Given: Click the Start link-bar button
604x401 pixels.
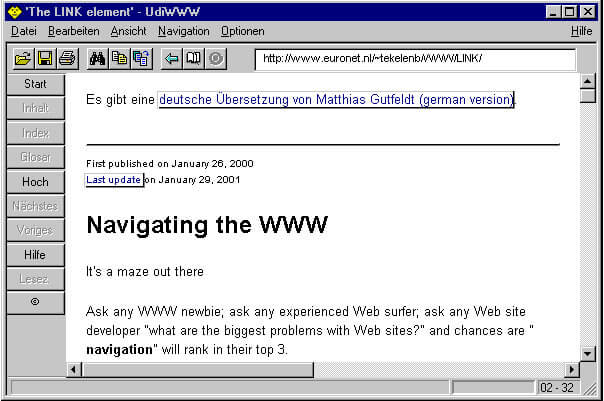Looking at the screenshot, I should 35,84.
